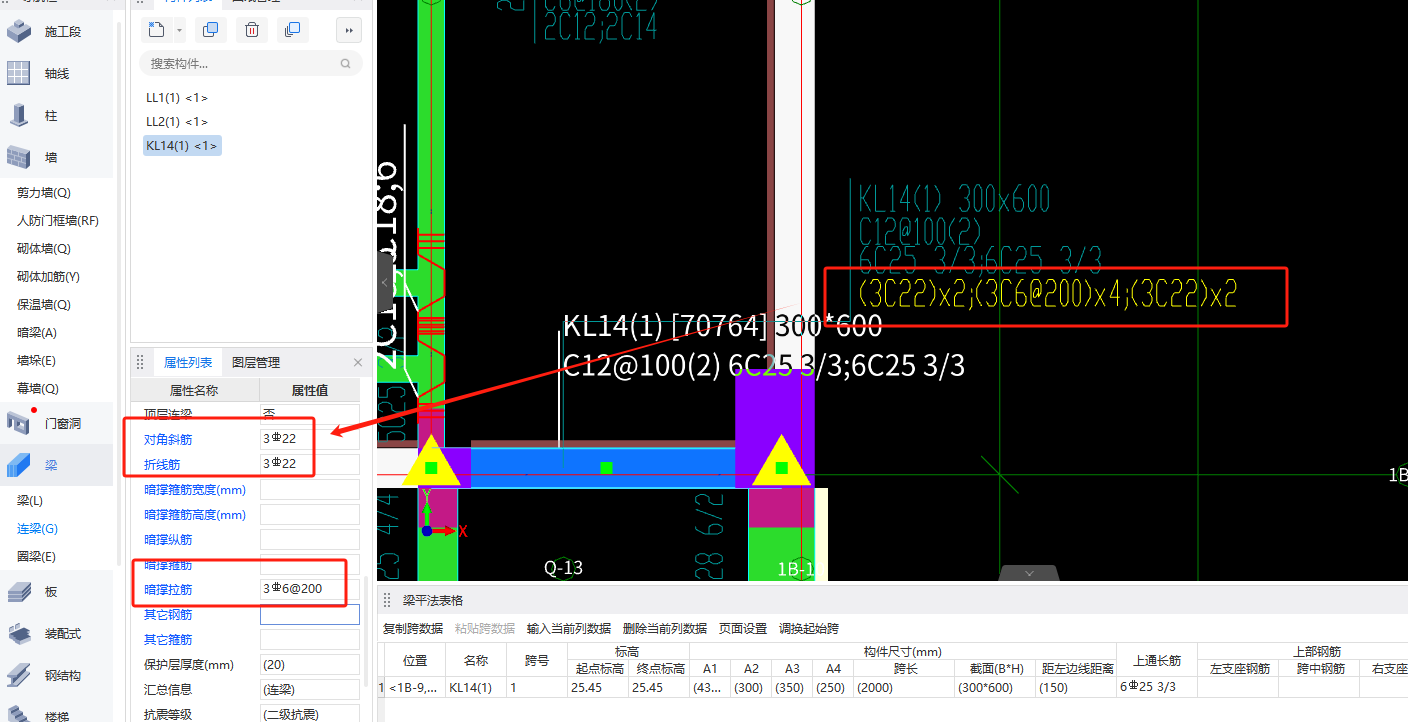The image size is (1408, 722).
Task: Choose 连梁(G) under beams
Action: [x=37, y=529]
